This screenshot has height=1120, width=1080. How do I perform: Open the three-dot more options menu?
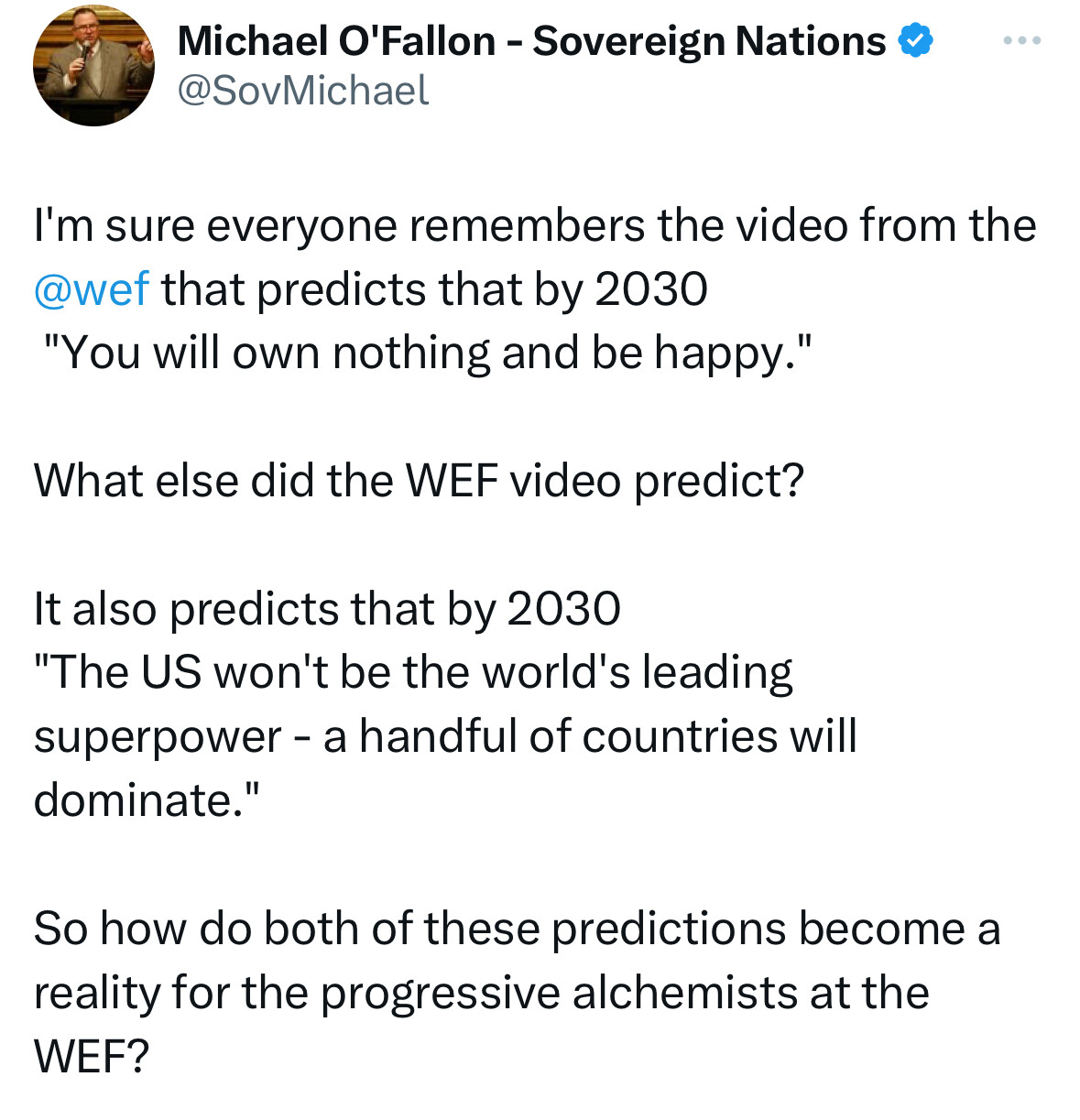1022,40
